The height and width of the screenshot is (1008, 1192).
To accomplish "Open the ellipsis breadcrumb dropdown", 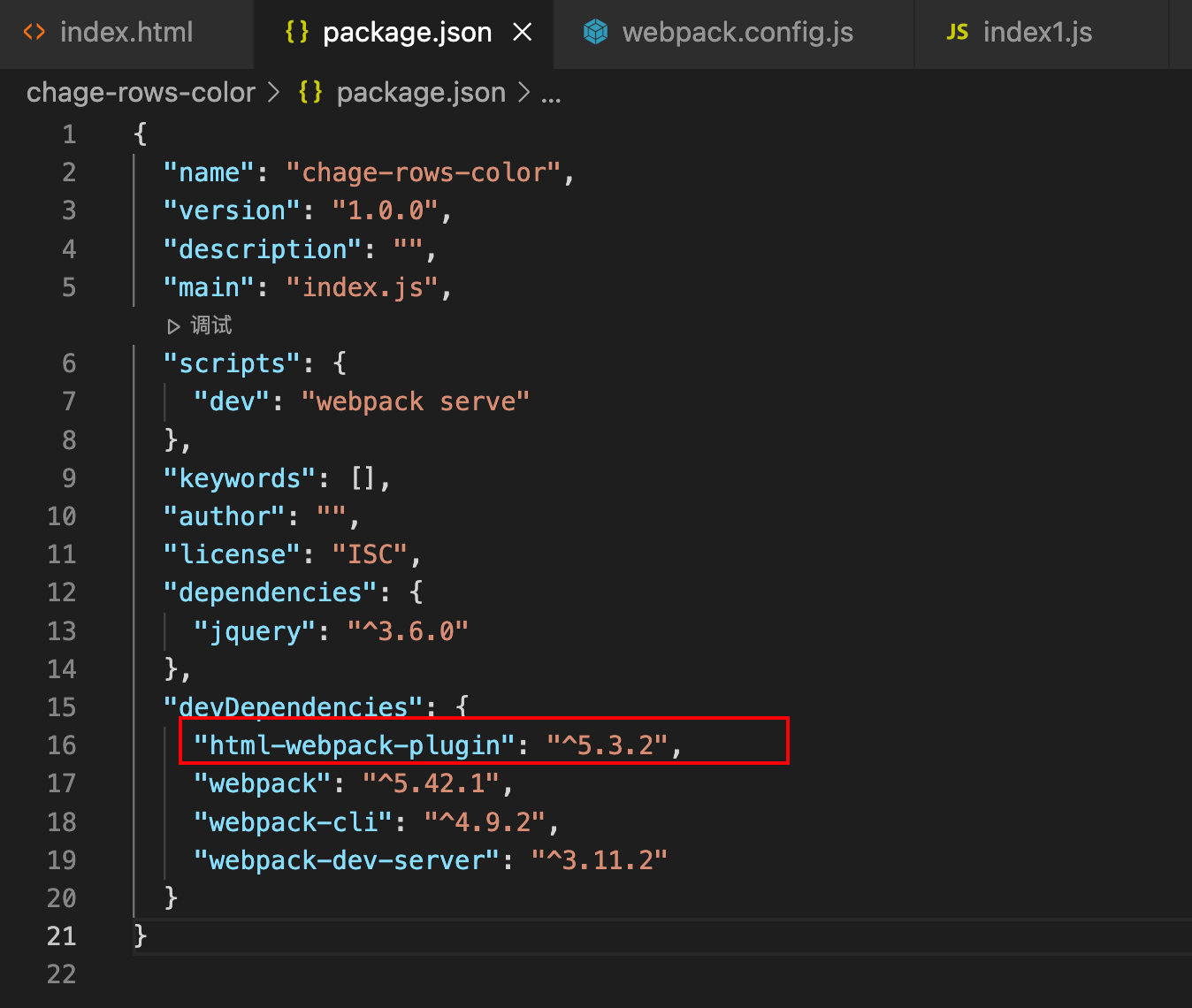I will [x=551, y=94].
